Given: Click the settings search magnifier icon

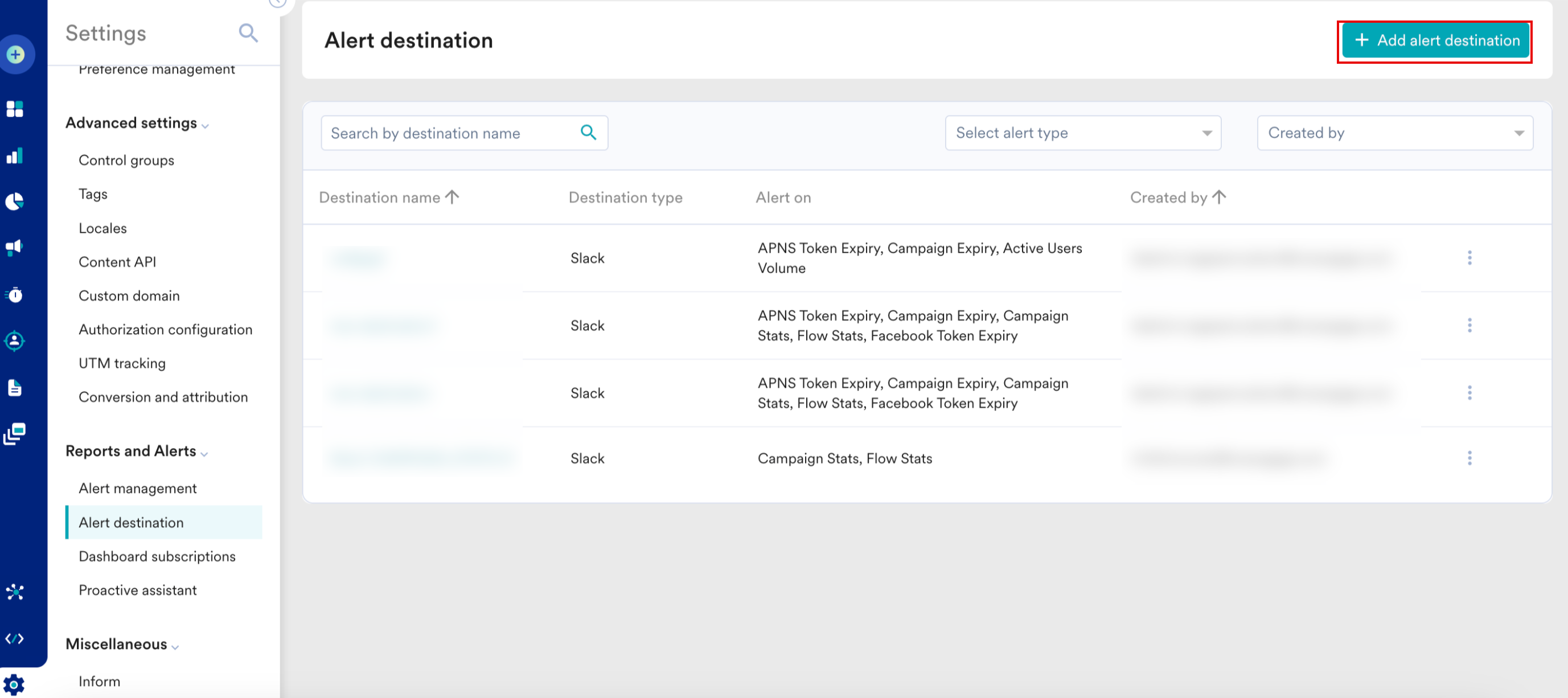Looking at the screenshot, I should click(248, 33).
